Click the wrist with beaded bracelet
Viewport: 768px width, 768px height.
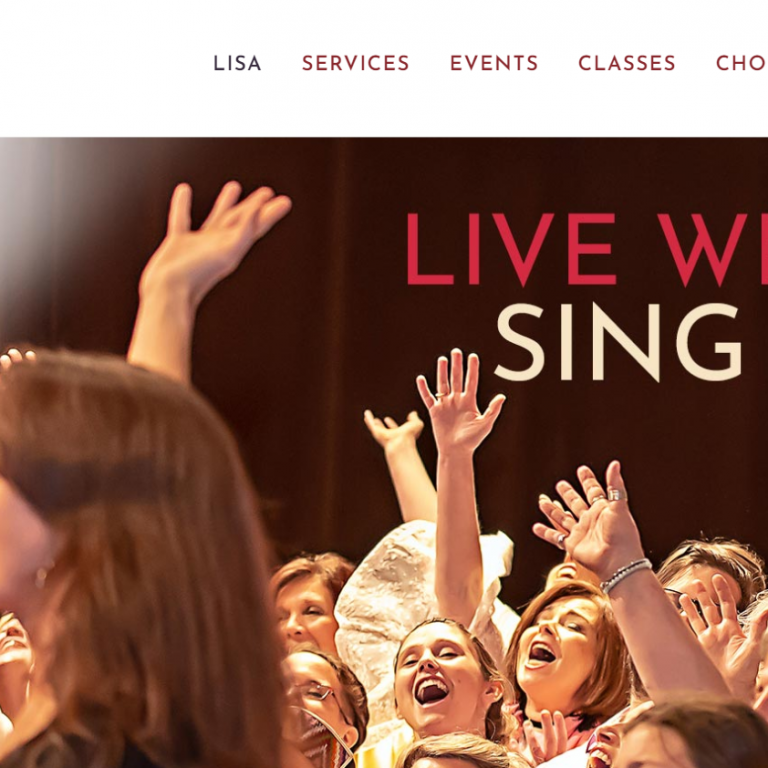pyautogui.click(x=625, y=575)
